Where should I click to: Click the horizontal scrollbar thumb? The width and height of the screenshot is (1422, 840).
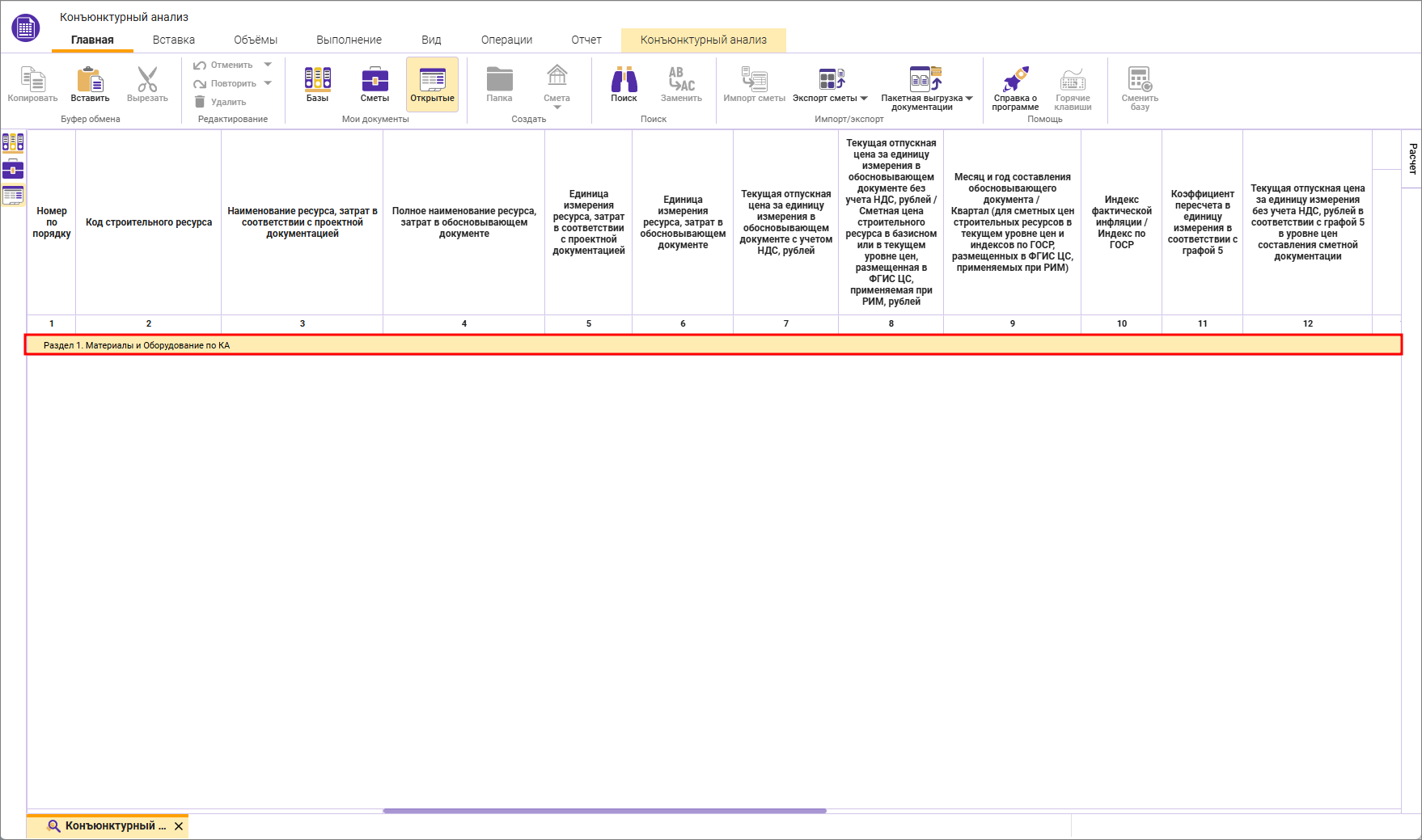coord(604,811)
